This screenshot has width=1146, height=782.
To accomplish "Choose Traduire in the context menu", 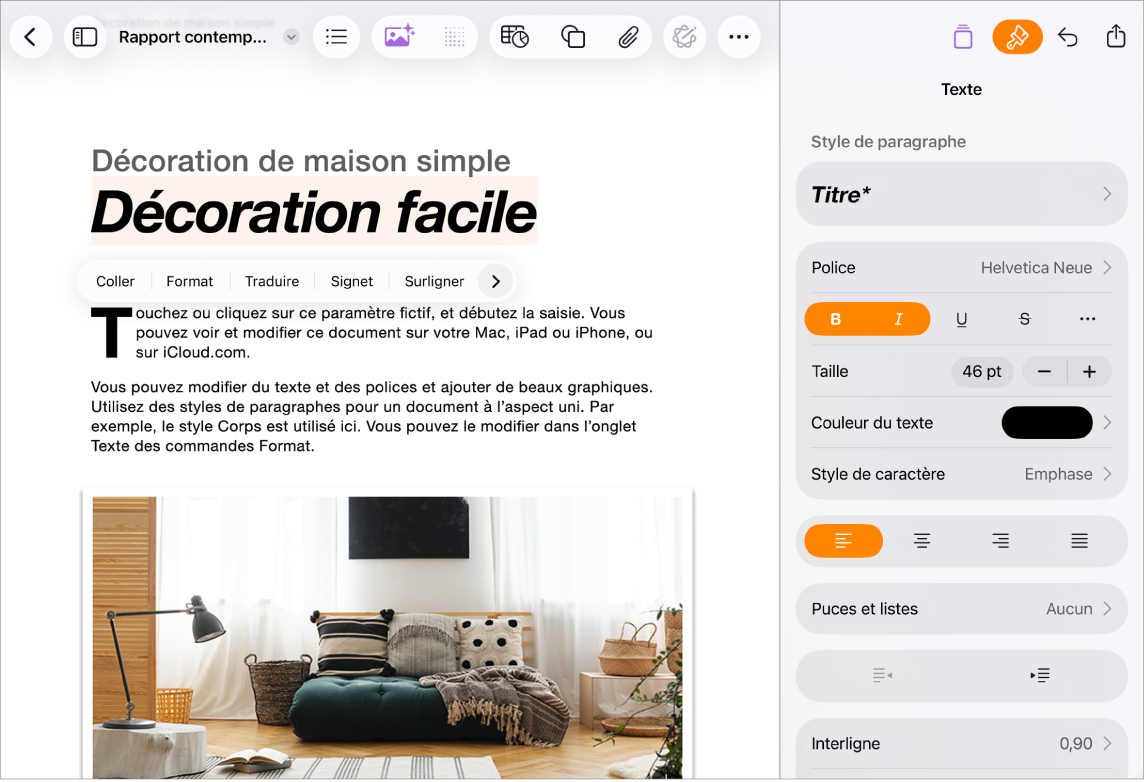I will point(272,282).
